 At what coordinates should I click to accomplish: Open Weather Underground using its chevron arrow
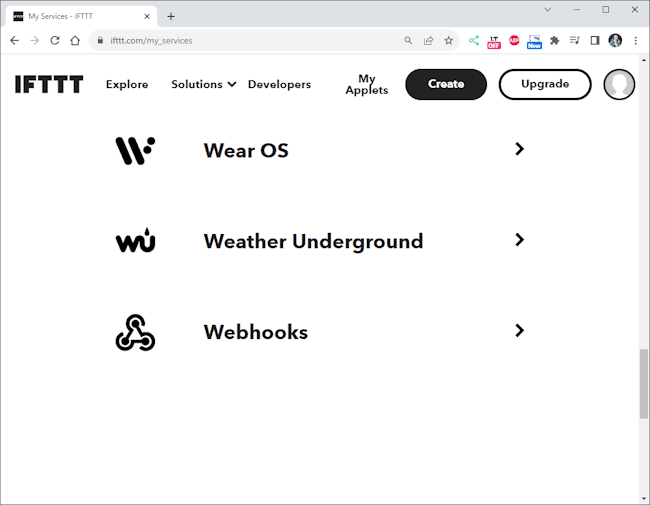coord(519,240)
